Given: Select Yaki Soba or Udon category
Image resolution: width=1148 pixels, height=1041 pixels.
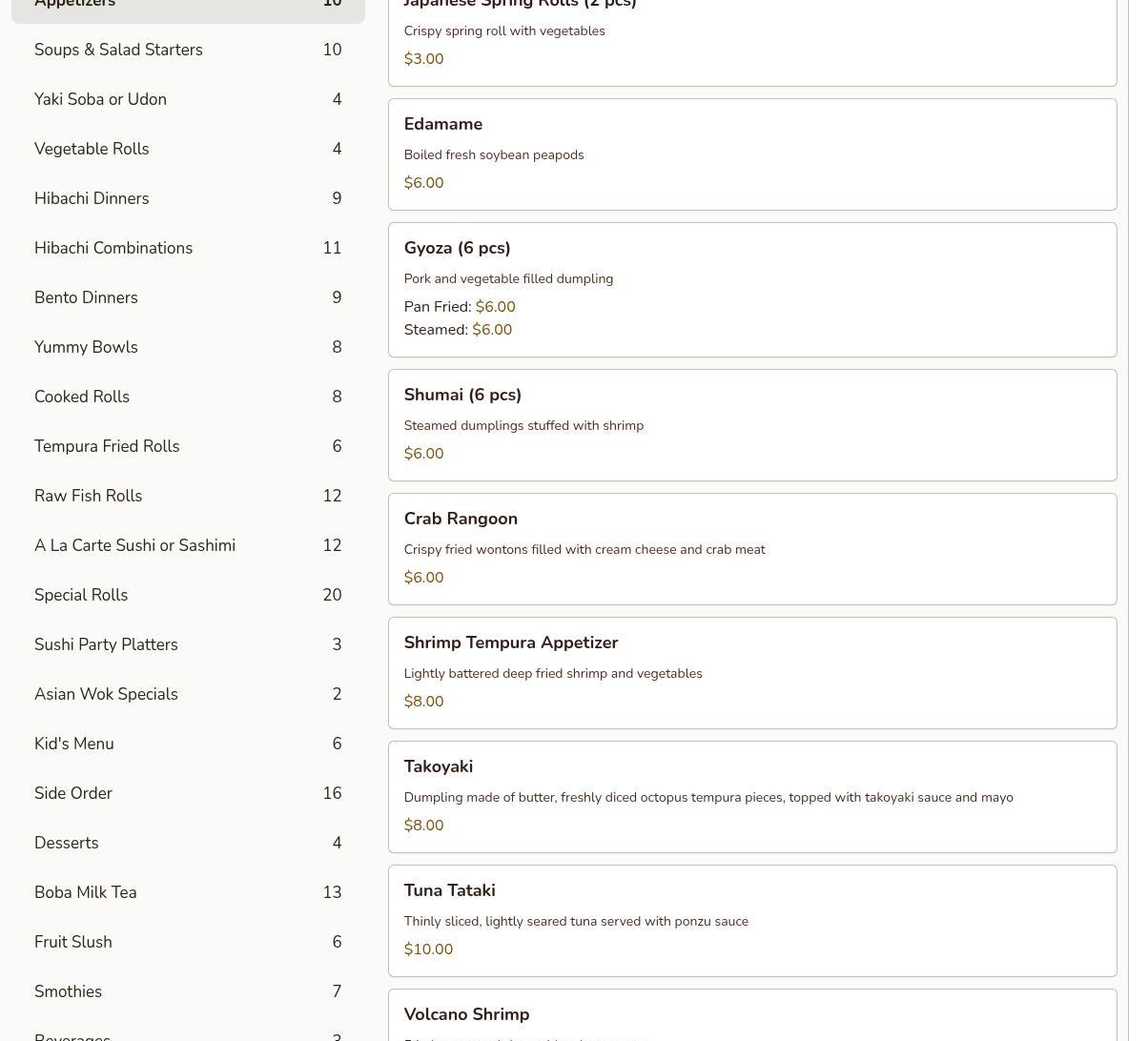Looking at the screenshot, I should (x=188, y=99).
